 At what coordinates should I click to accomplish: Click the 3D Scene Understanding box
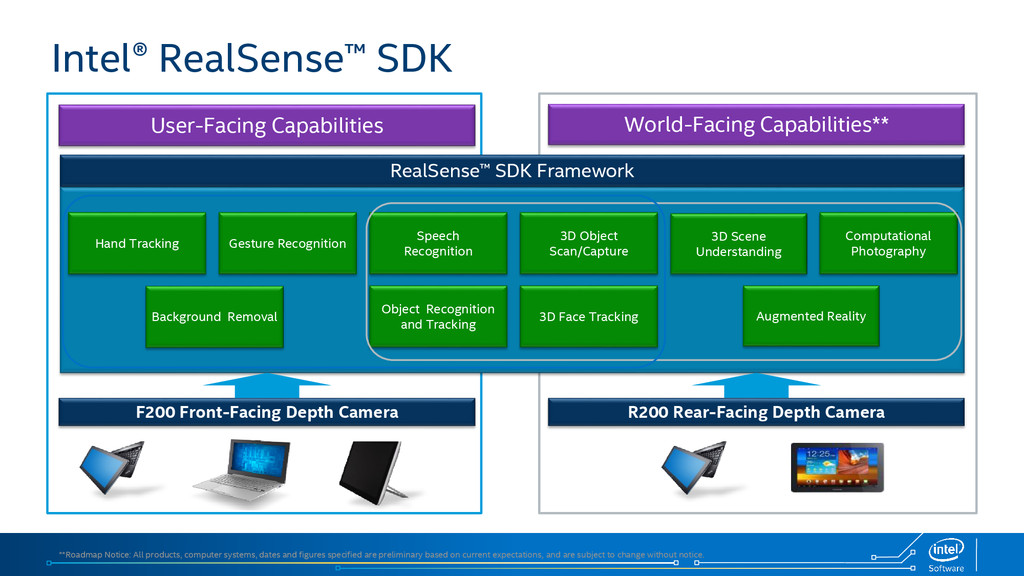[739, 244]
